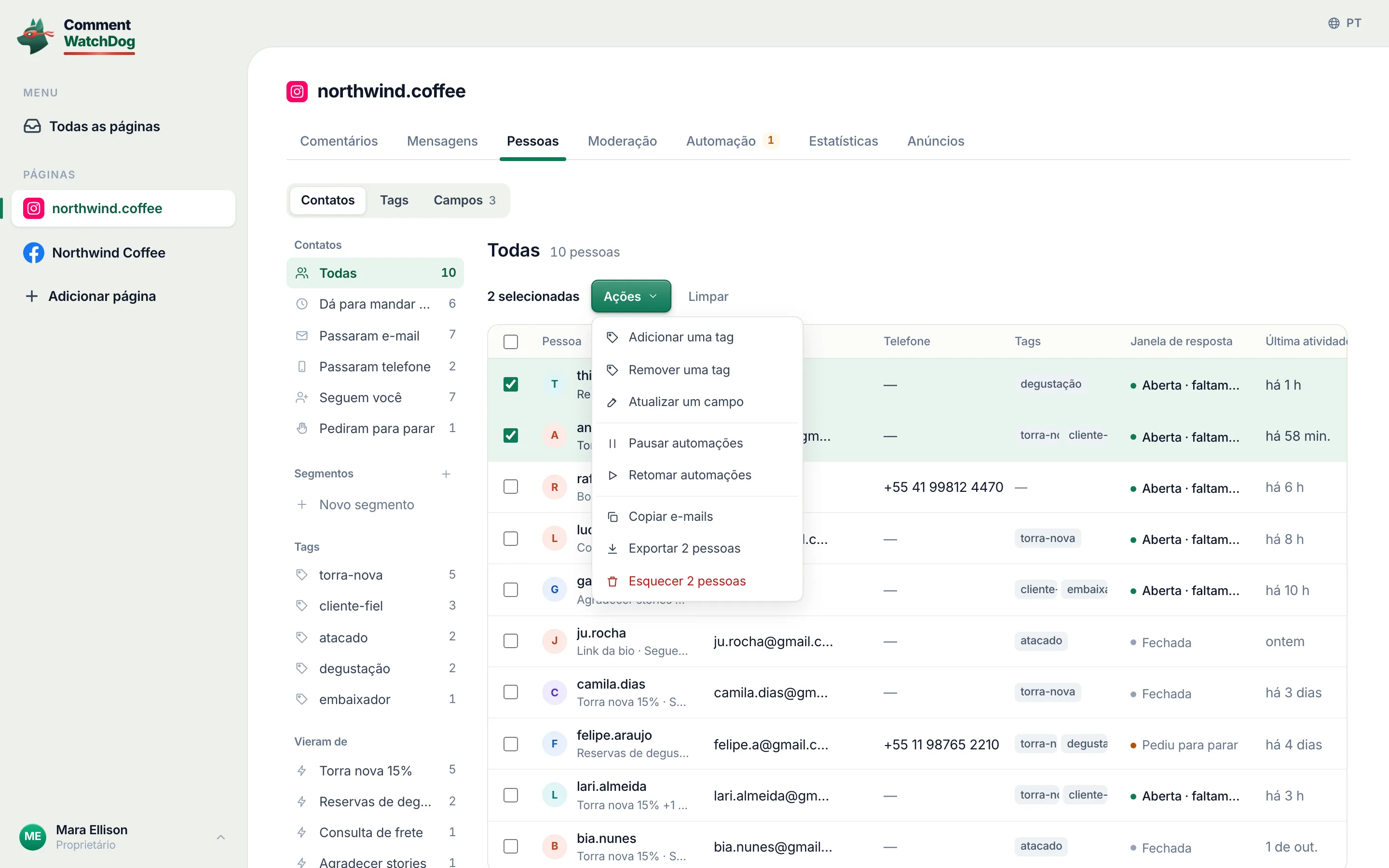
Task: Open the Automação tab
Action: point(733,141)
